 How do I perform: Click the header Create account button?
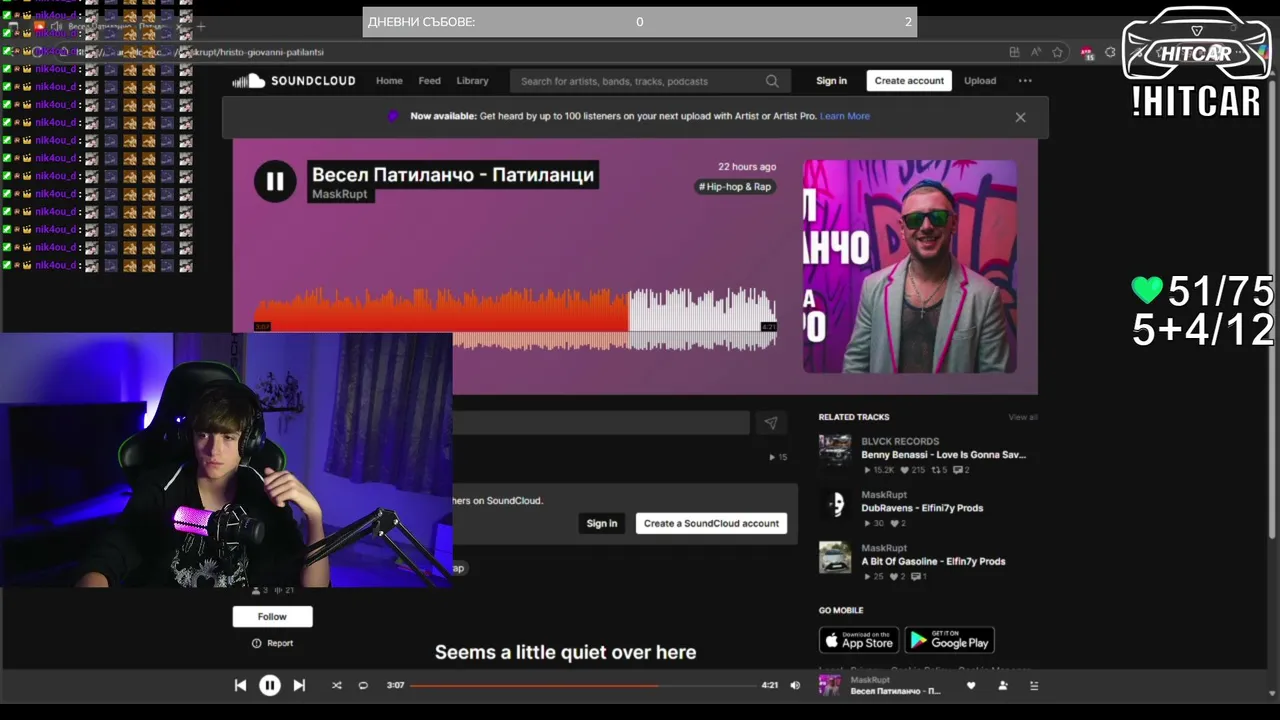point(909,81)
